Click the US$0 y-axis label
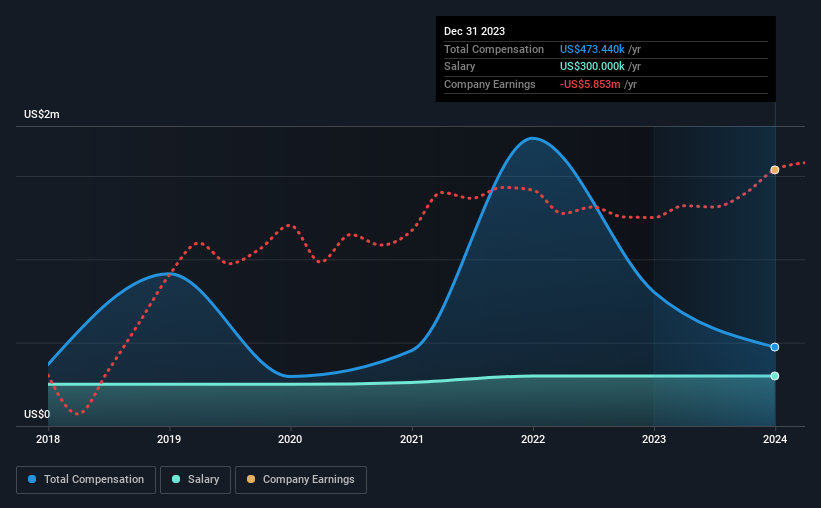This screenshot has height=508, width=821. 37,414
